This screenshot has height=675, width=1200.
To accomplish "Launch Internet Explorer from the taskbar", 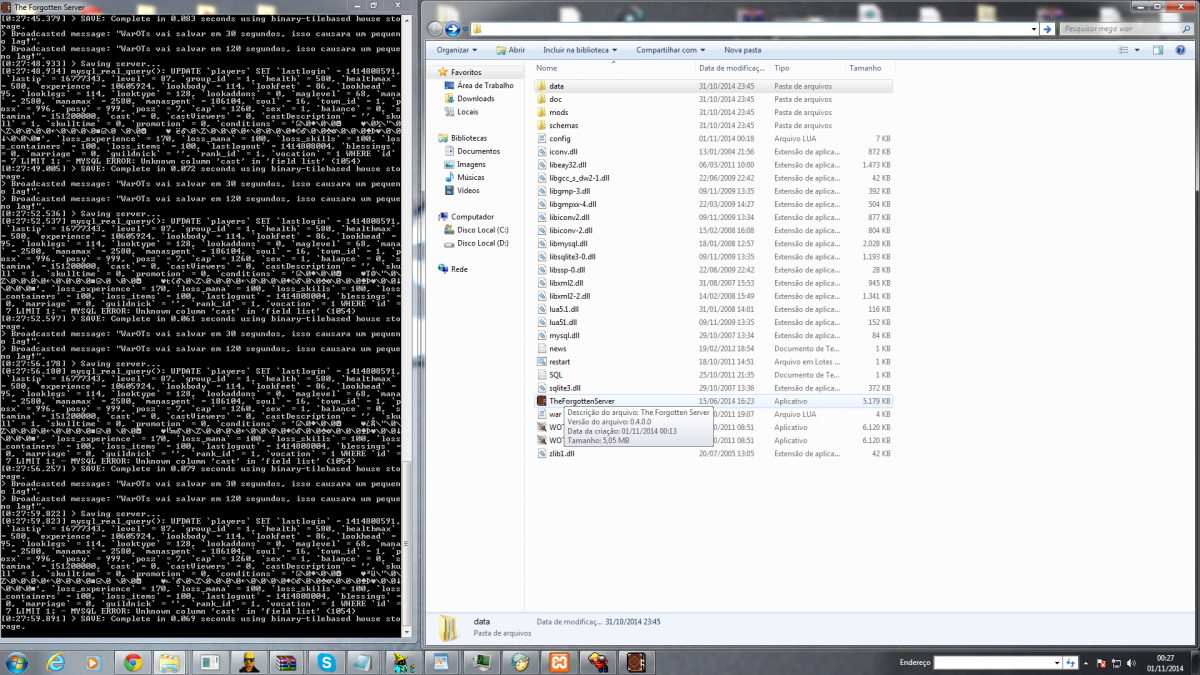I will [x=56, y=662].
